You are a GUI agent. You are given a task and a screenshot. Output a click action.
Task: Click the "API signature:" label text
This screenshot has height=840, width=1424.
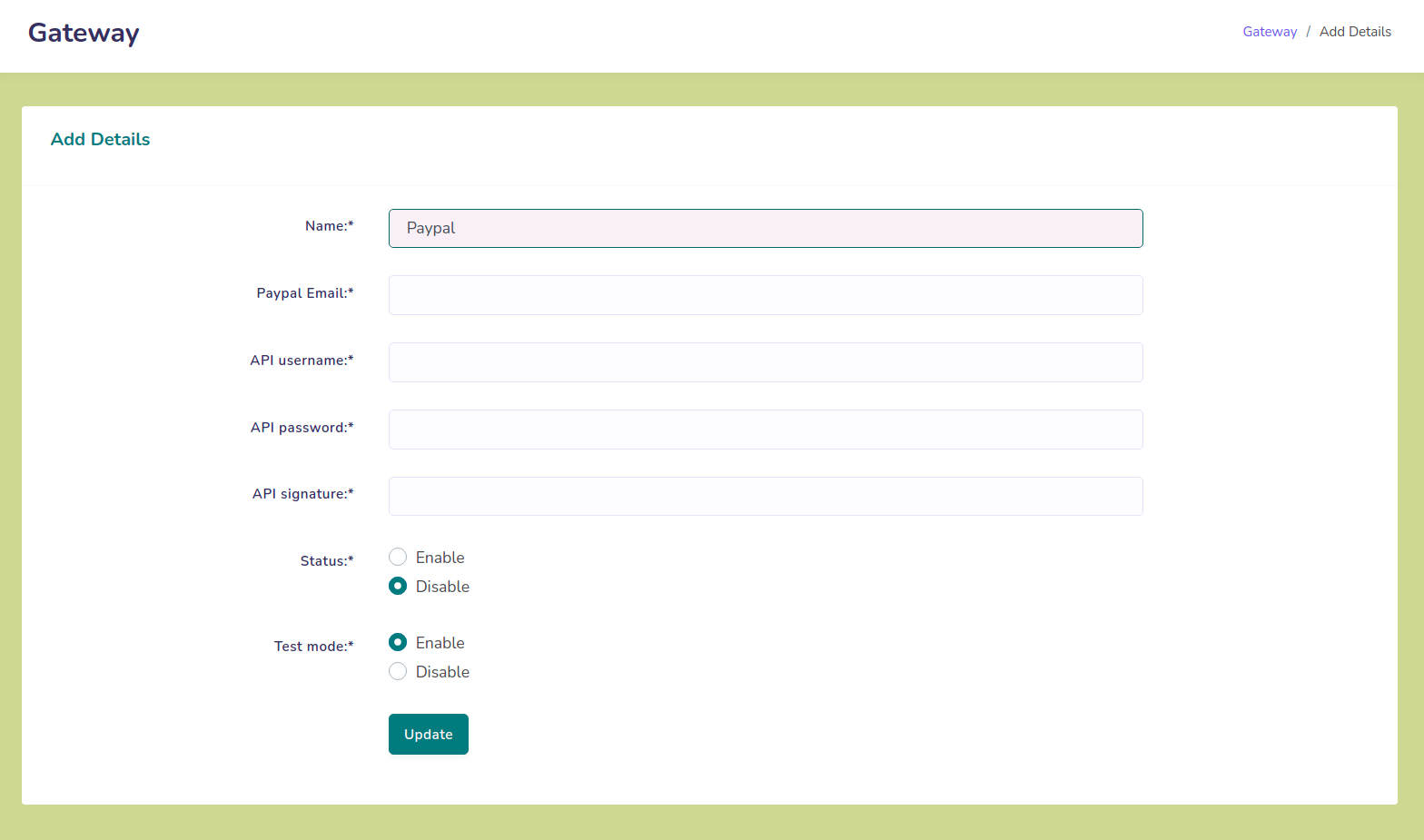click(302, 494)
